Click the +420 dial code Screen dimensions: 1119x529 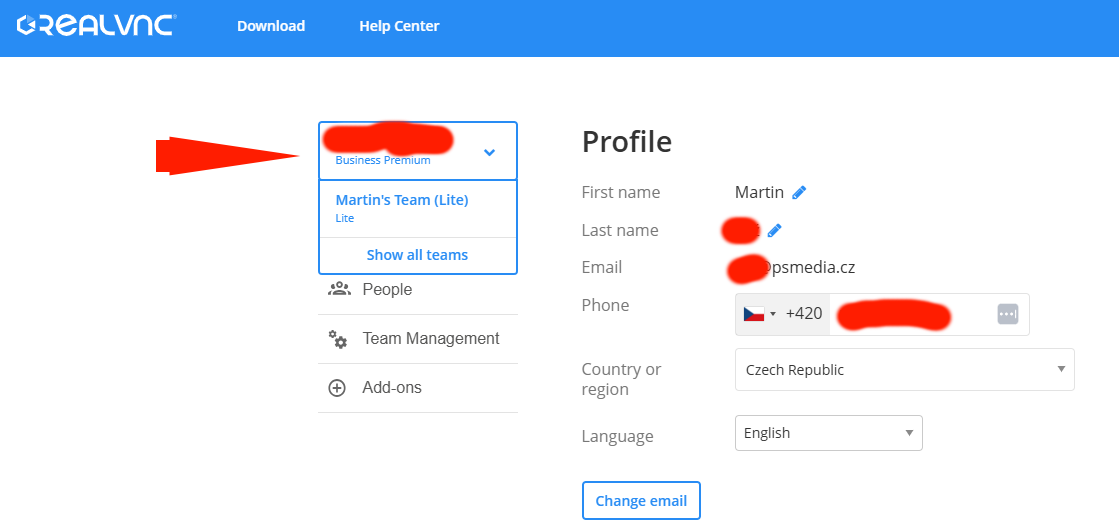(804, 313)
